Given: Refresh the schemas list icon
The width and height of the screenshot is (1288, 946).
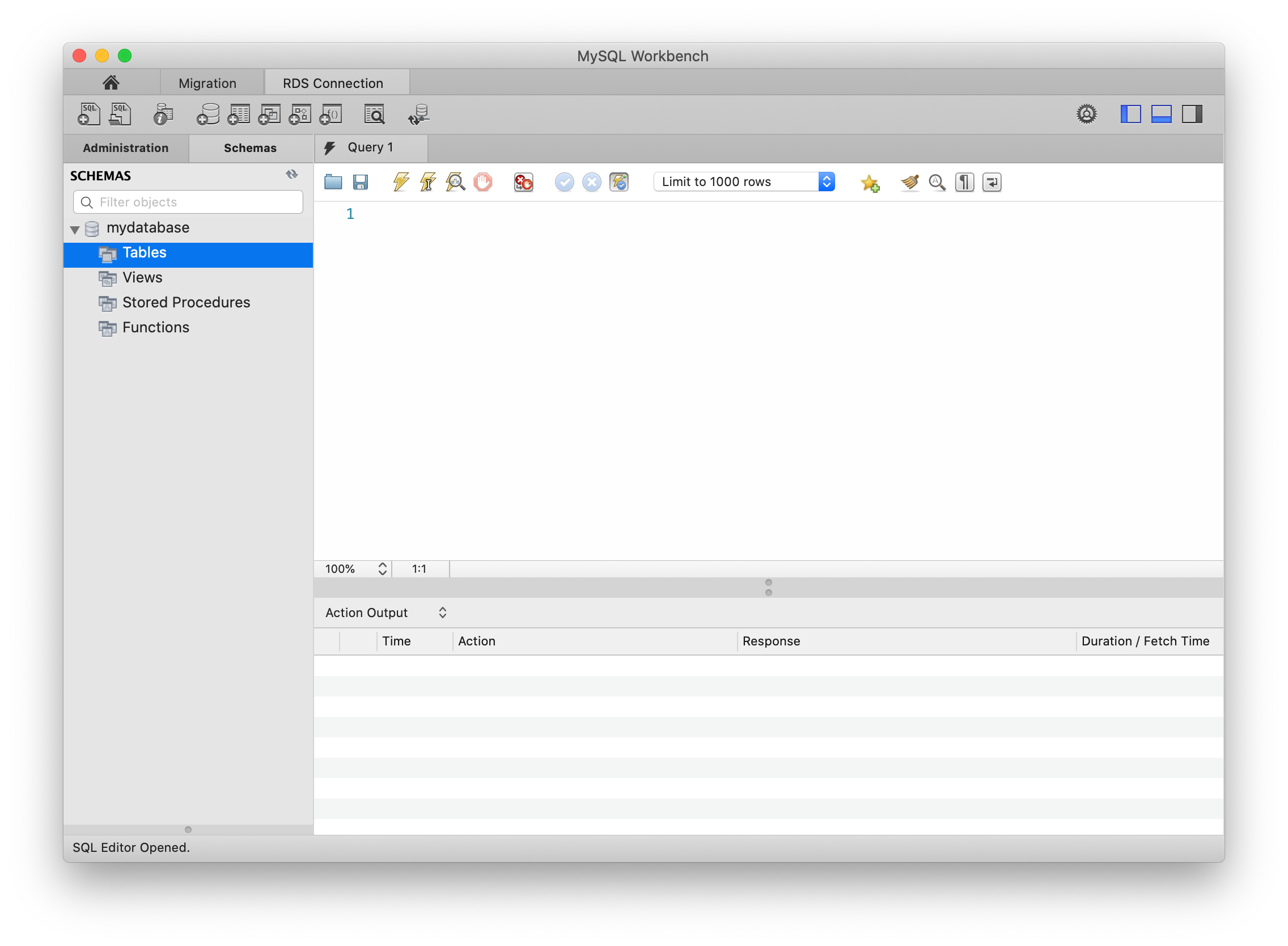Looking at the screenshot, I should click(292, 174).
